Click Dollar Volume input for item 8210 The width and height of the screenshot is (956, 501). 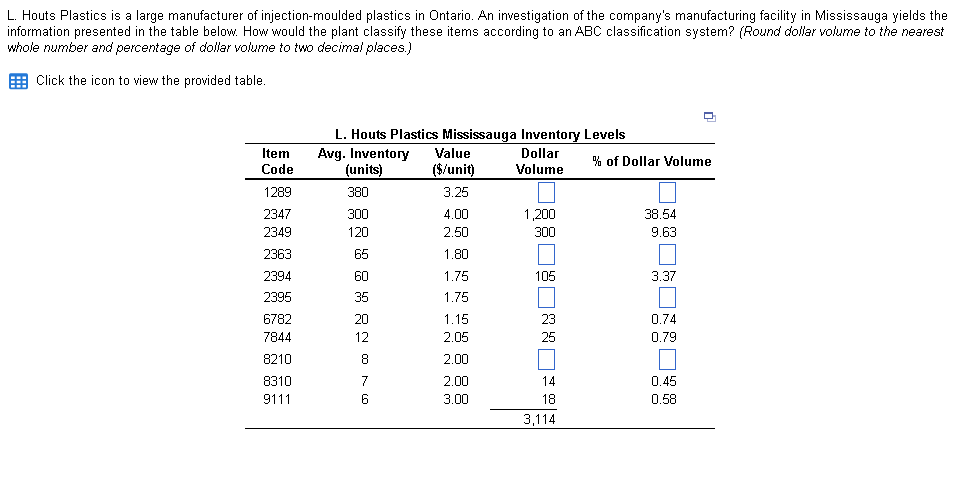click(546, 359)
